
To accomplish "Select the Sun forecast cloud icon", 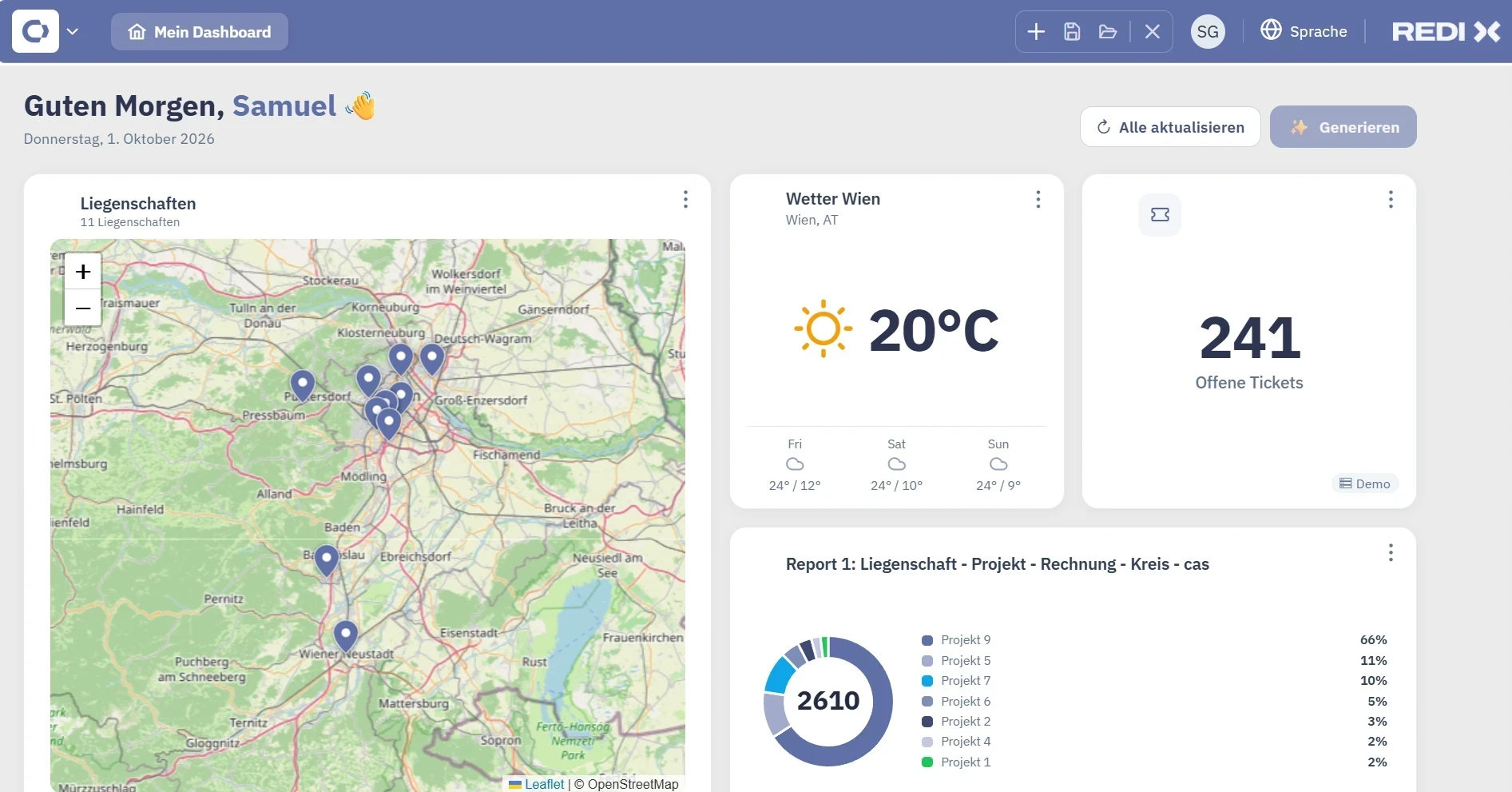I will [998, 464].
